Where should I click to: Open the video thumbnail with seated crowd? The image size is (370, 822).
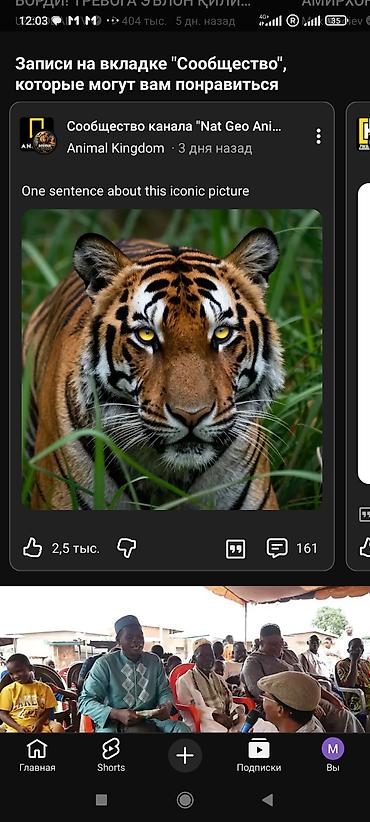click(185, 659)
